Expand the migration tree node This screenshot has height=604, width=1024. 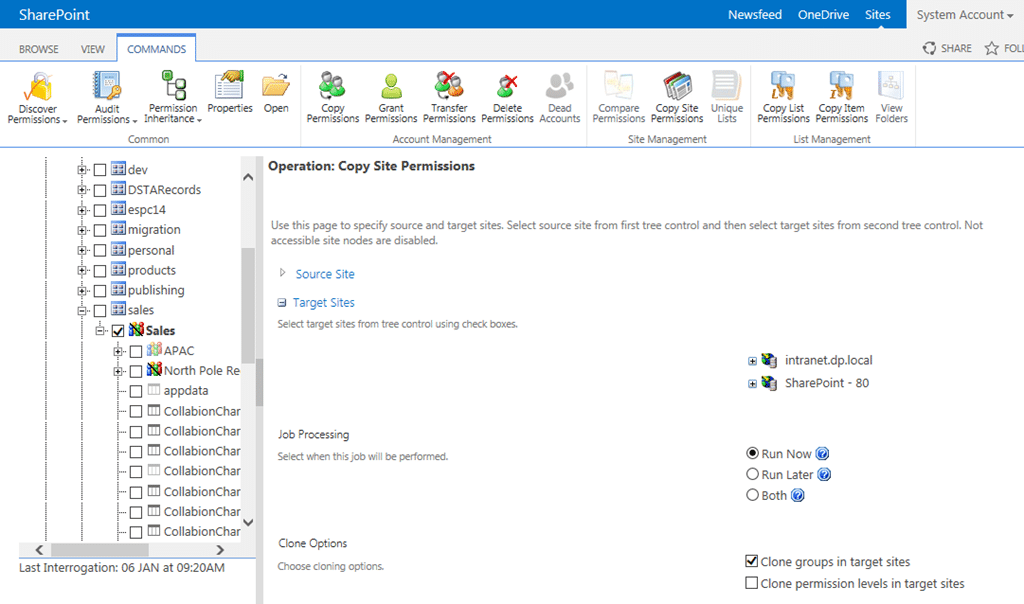coord(82,230)
